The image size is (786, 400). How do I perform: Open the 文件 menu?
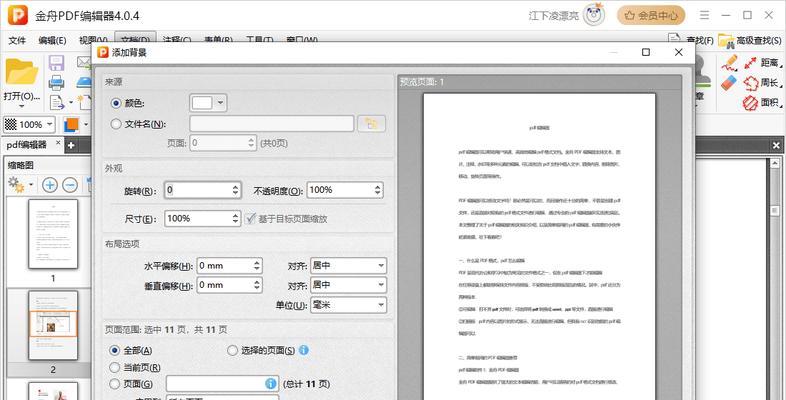point(17,40)
